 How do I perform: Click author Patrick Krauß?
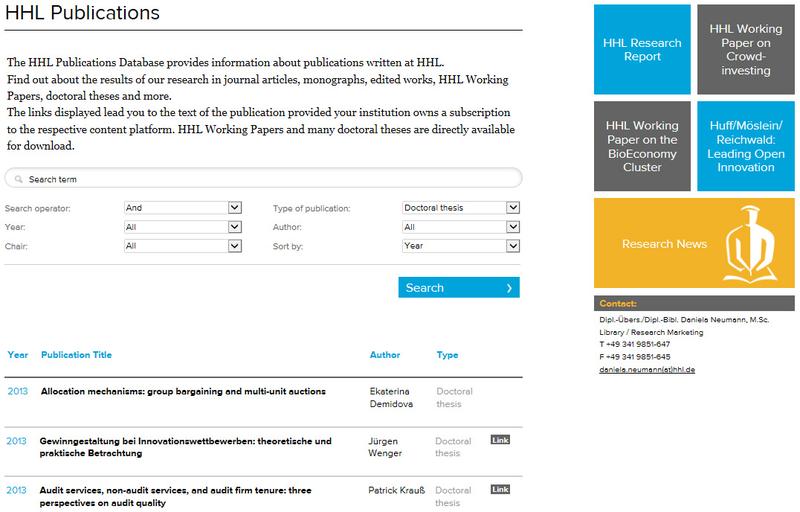[396, 491]
